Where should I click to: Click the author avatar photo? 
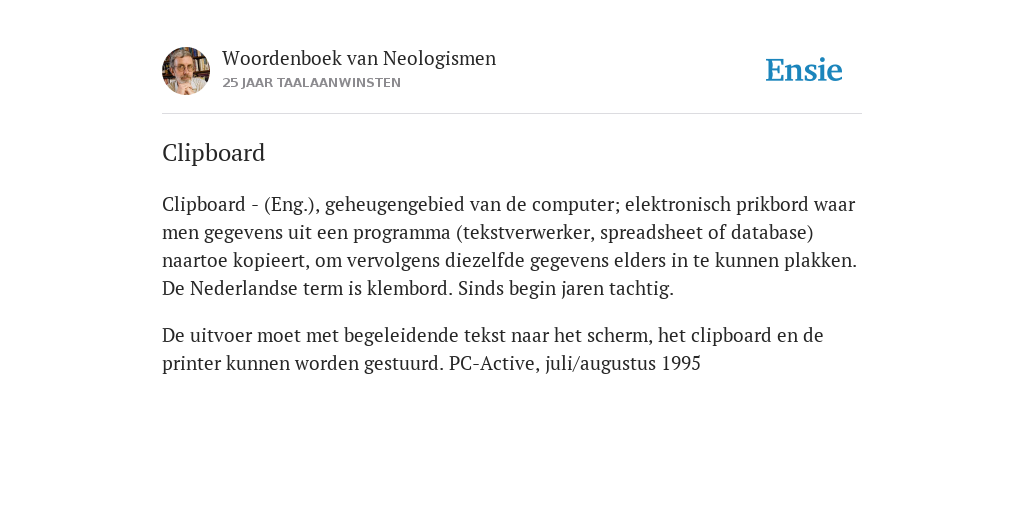[186, 71]
